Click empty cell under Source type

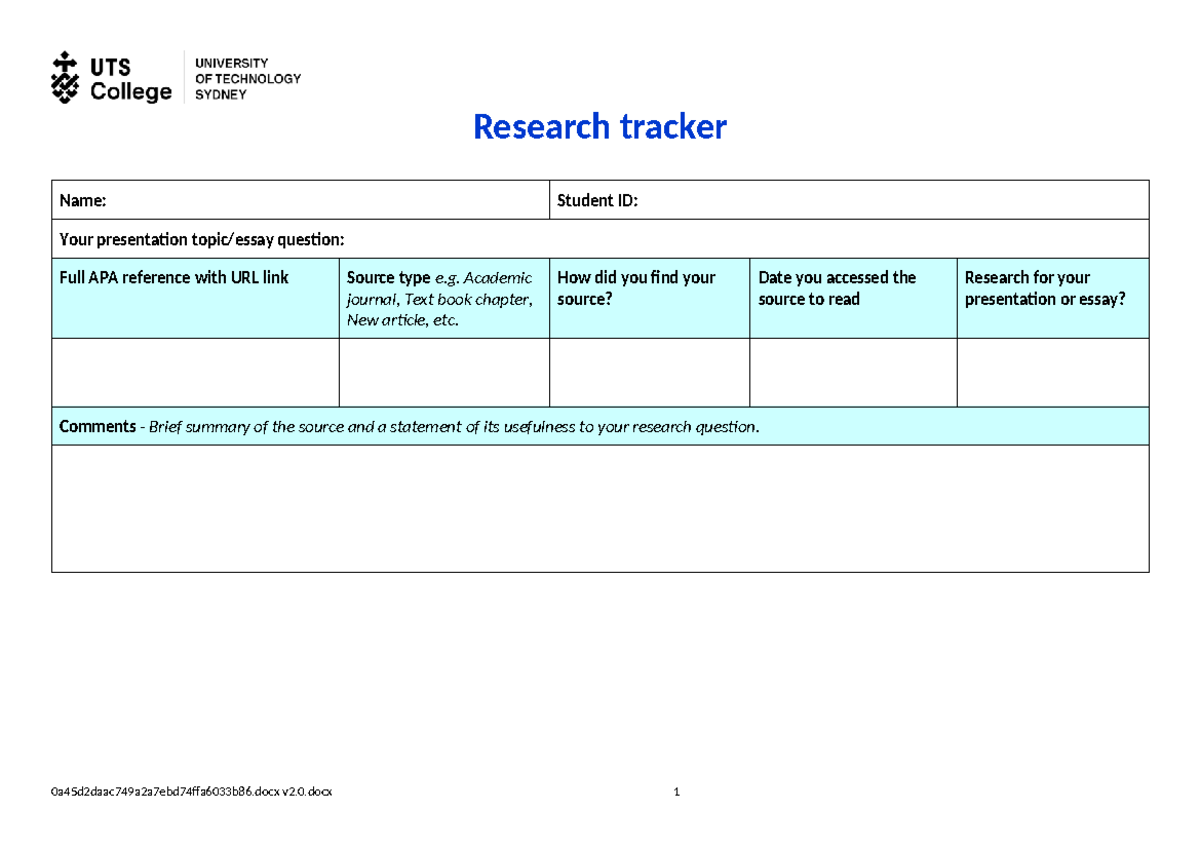[x=445, y=372]
